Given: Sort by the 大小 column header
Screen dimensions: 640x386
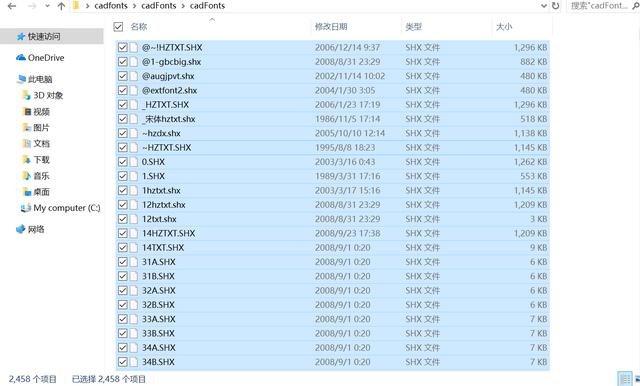Looking at the screenshot, I should coord(504,27).
